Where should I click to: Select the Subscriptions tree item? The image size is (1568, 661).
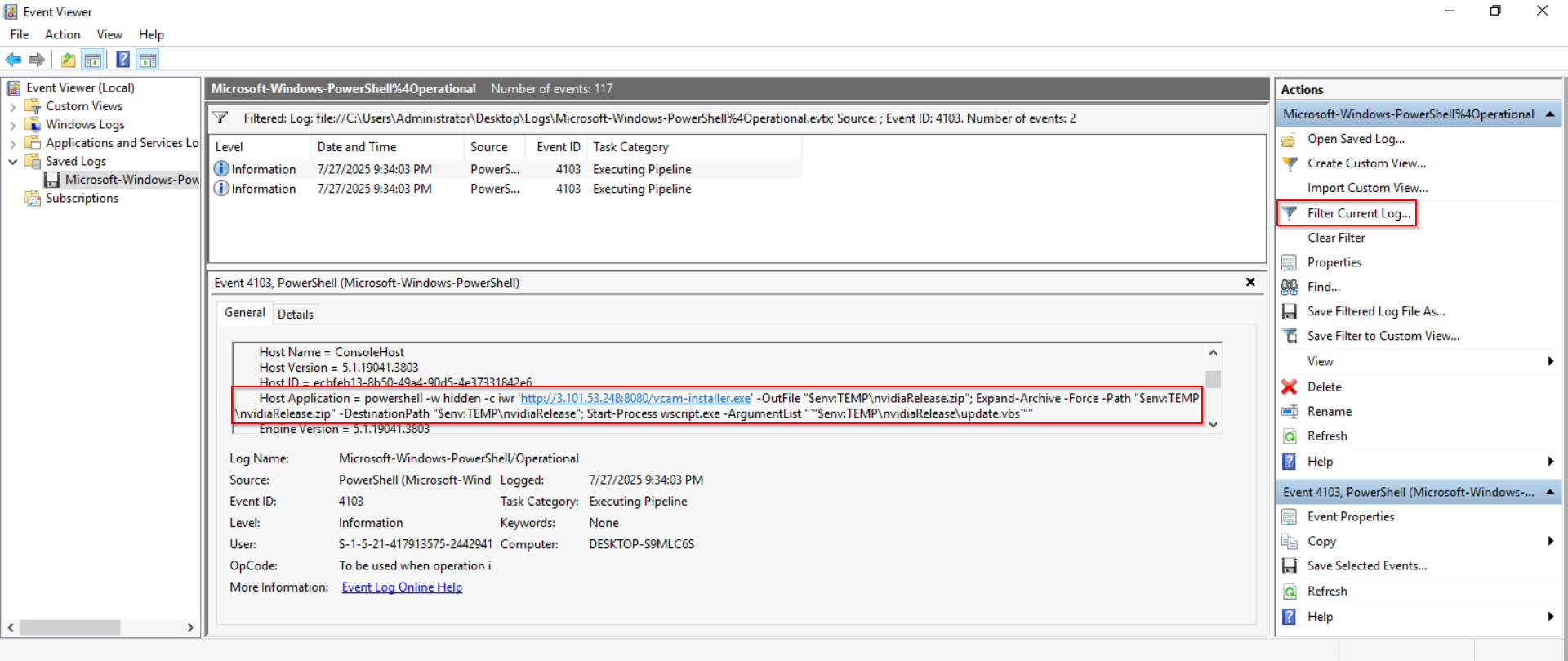(x=82, y=199)
